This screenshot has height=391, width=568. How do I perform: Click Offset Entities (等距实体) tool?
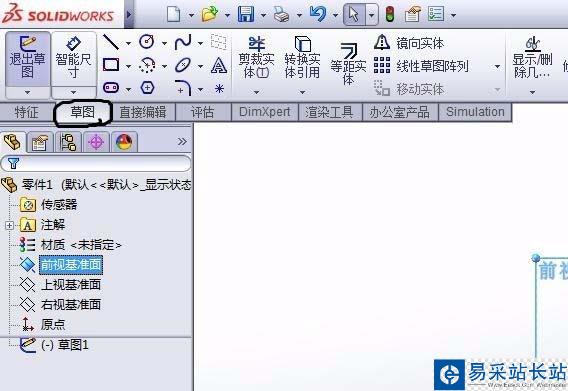coord(348,65)
